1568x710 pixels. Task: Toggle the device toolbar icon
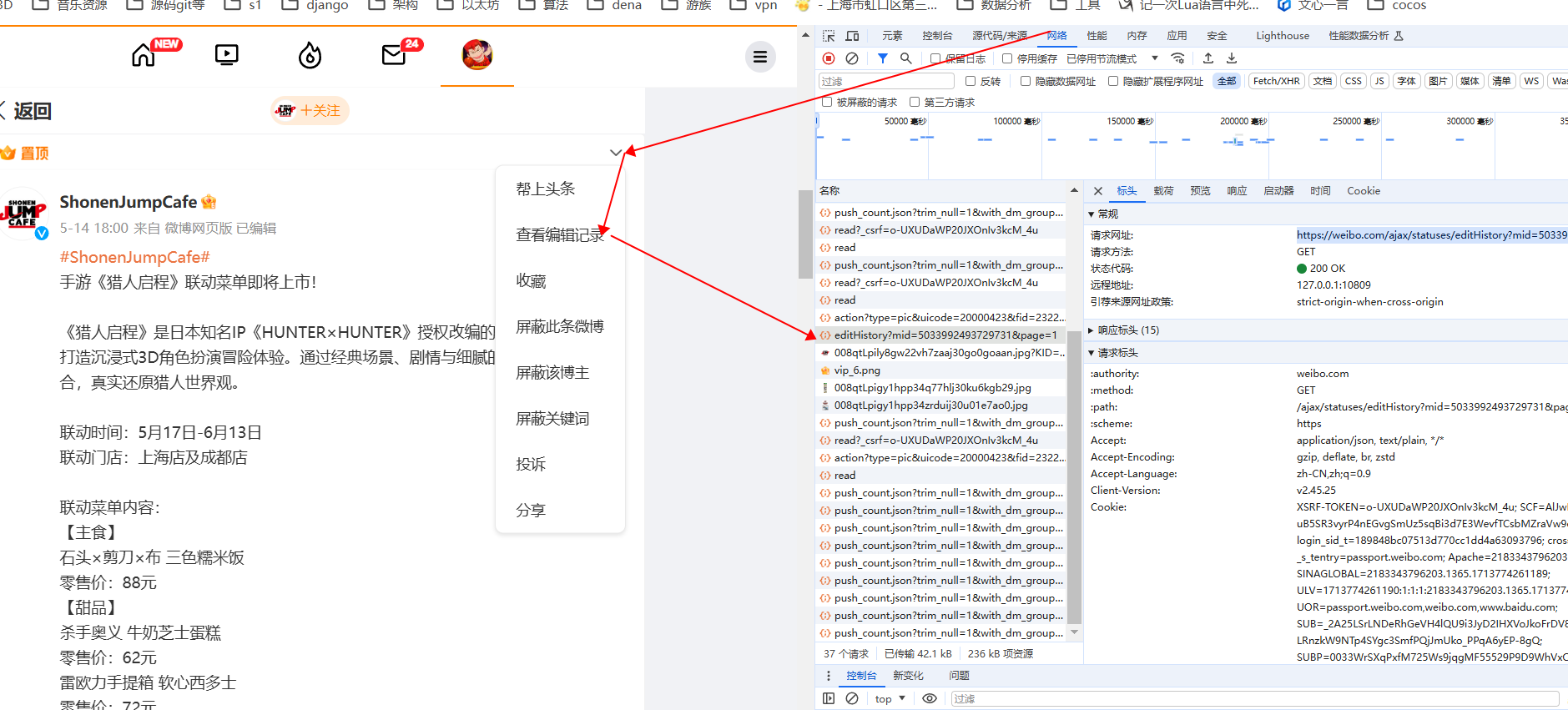coord(852,36)
